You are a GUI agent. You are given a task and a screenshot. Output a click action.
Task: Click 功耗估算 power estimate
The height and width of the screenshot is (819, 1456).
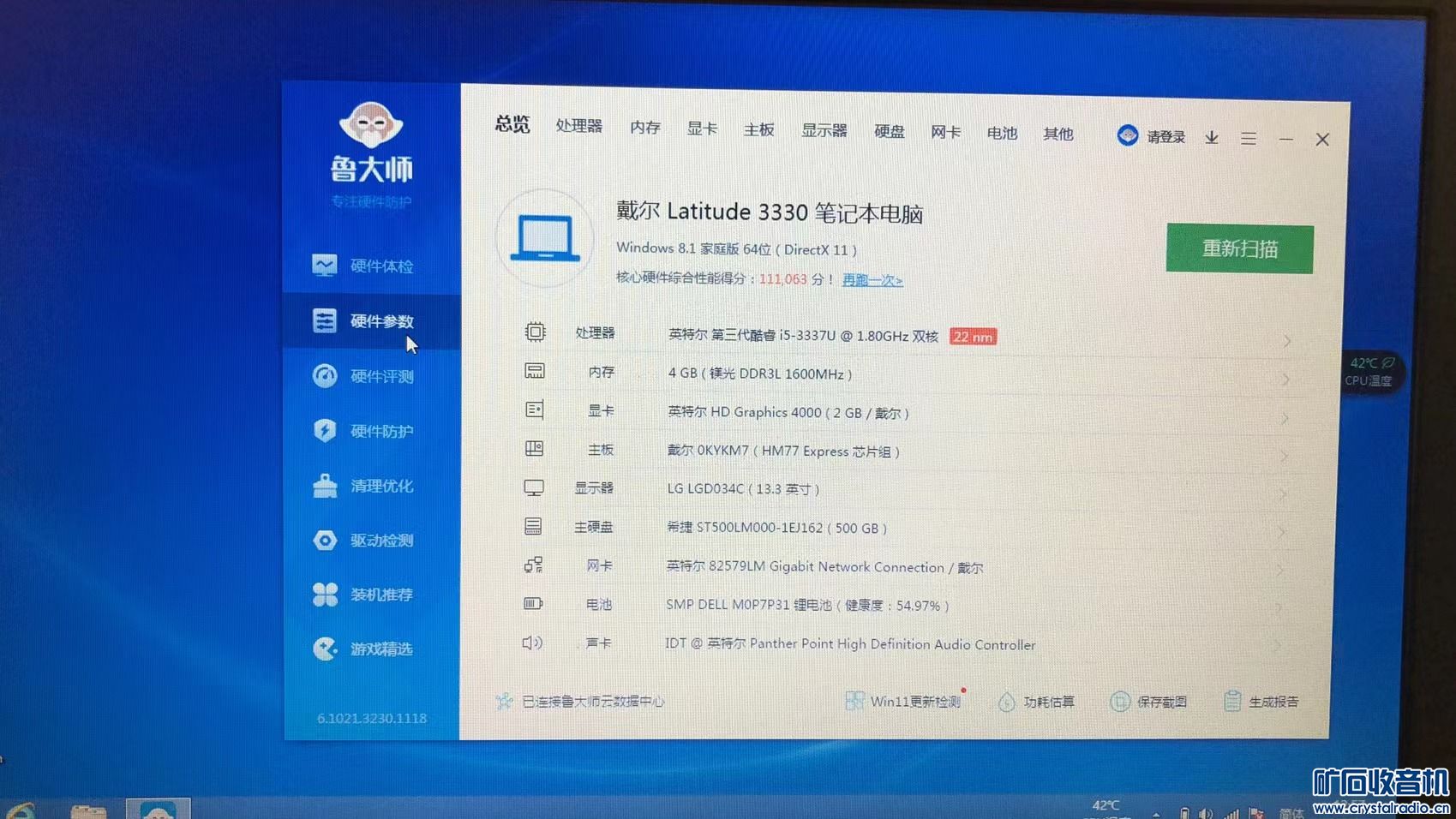click(1036, 702)
